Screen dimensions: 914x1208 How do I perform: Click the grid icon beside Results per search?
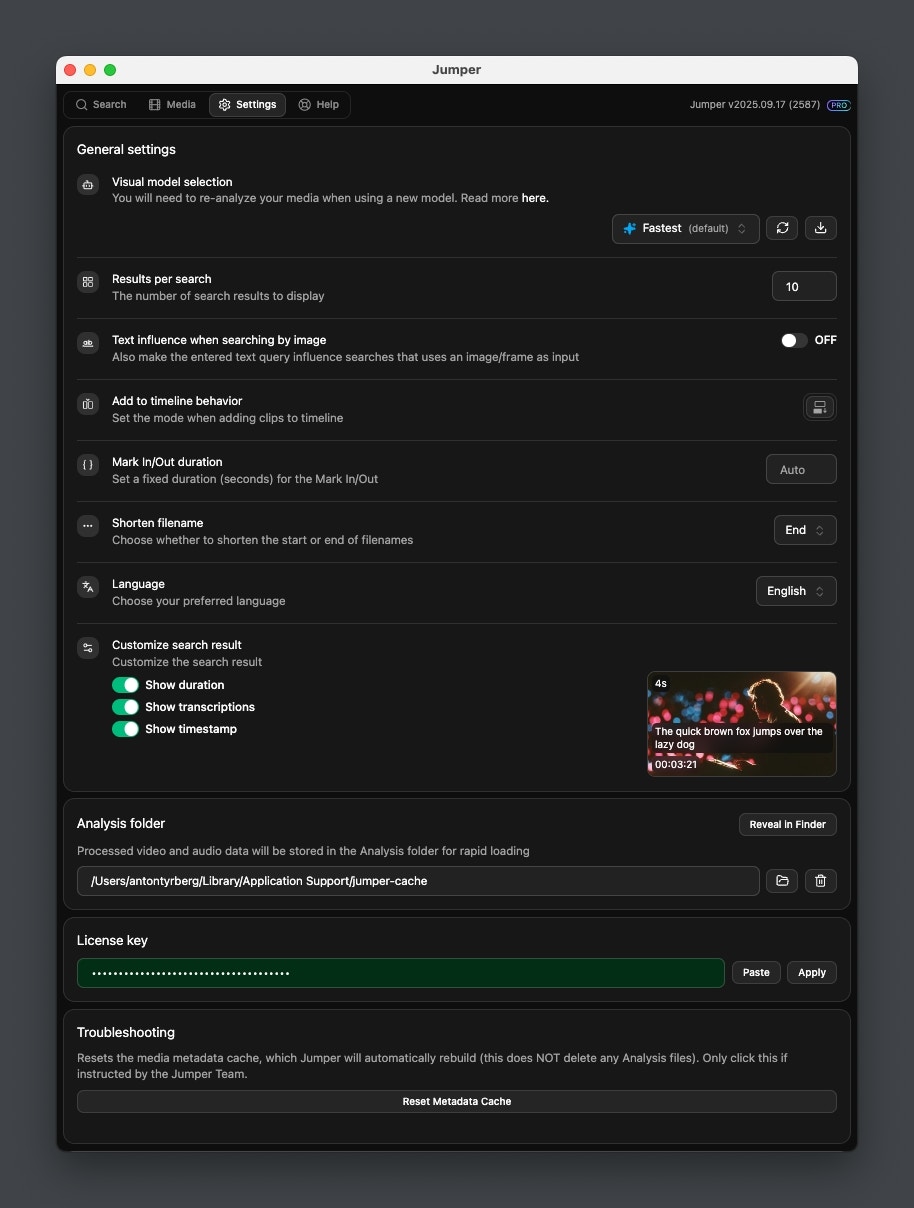(88, 282)
